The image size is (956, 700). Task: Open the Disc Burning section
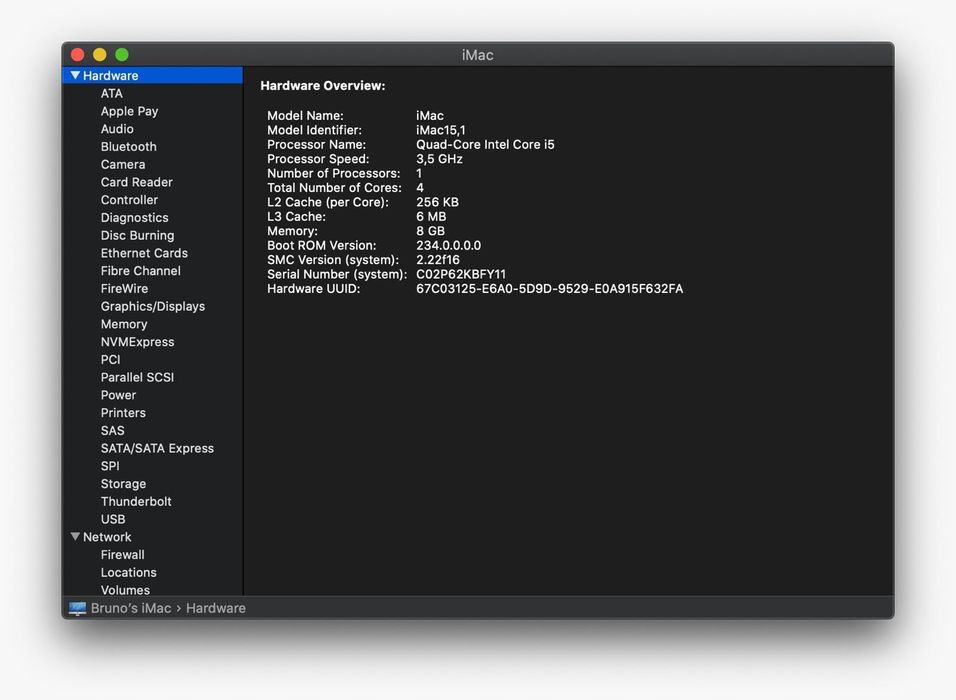tap(138, 235)
